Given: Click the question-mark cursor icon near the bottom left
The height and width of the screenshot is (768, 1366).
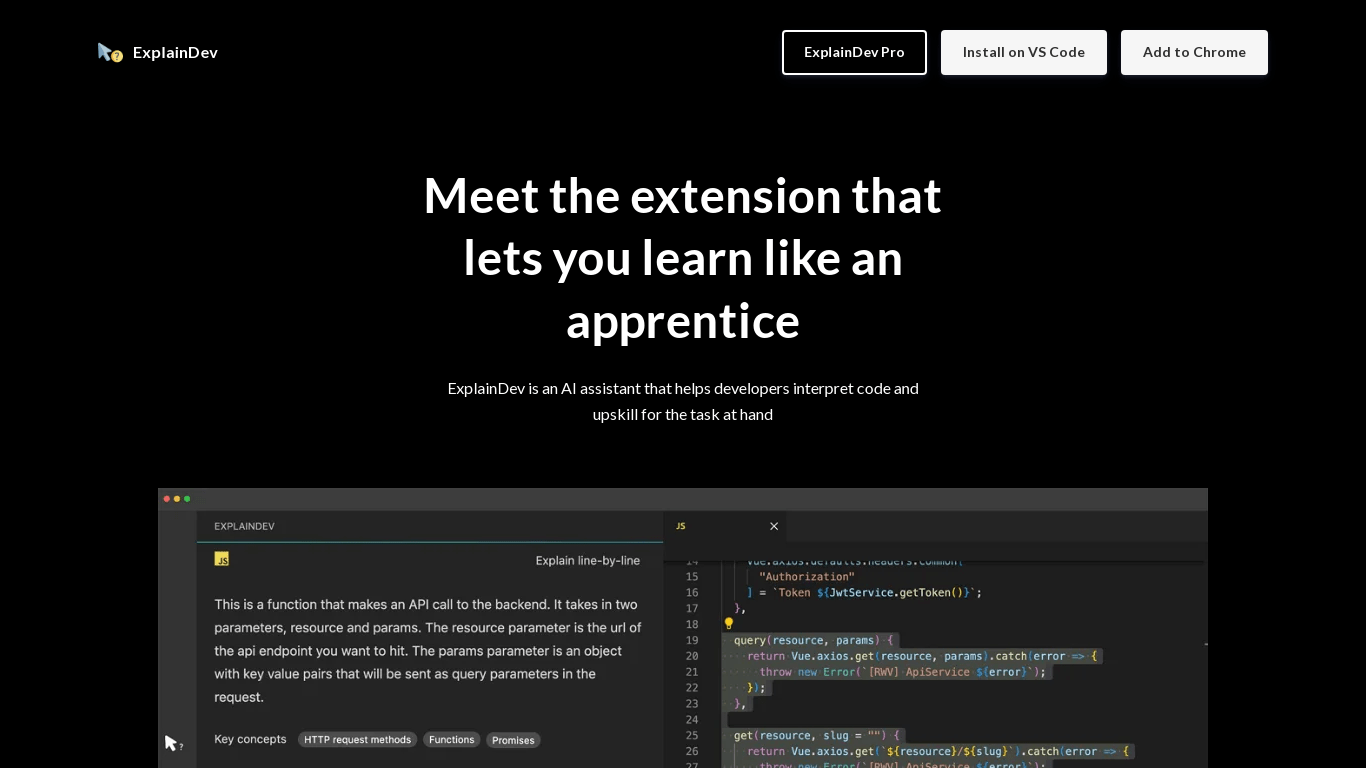Looking at the screenshot, I should (172, 743).
